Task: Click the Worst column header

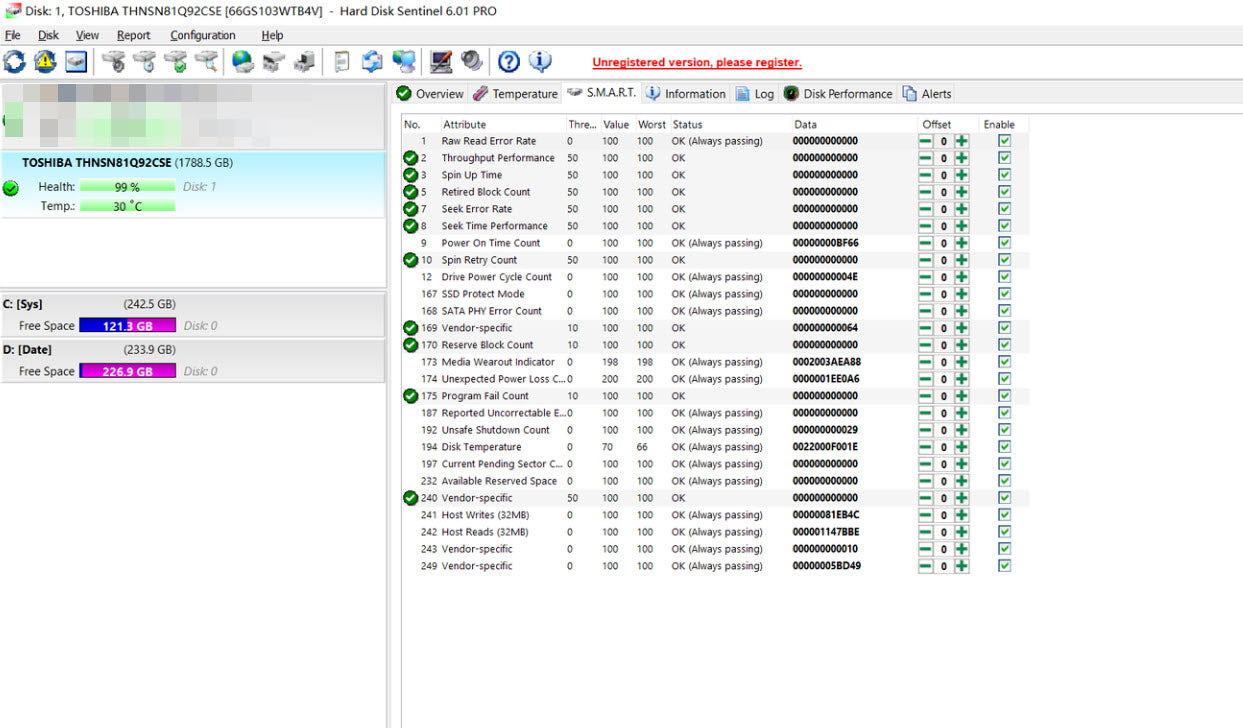Action: click(651, 124)
